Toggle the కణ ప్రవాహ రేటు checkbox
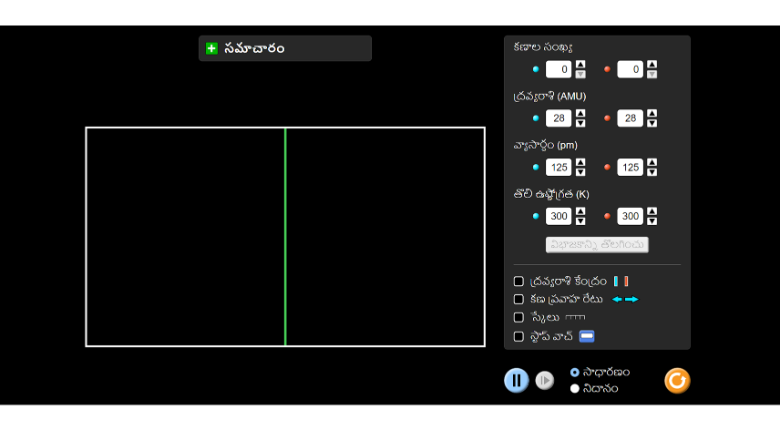This screenshot has width=780, height=430. click(x=518, y=299)
